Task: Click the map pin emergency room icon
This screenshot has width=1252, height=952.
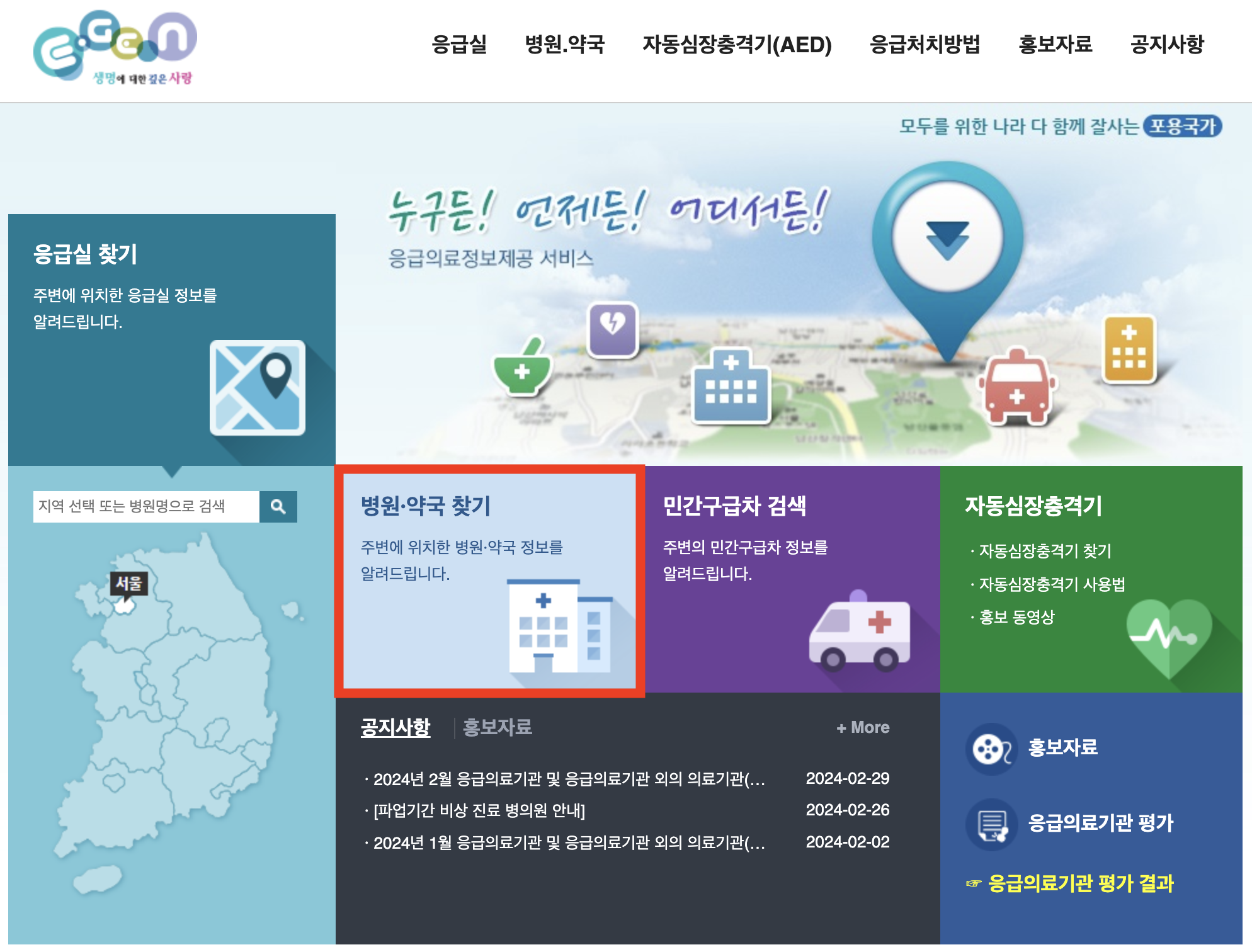Action: 257,388
